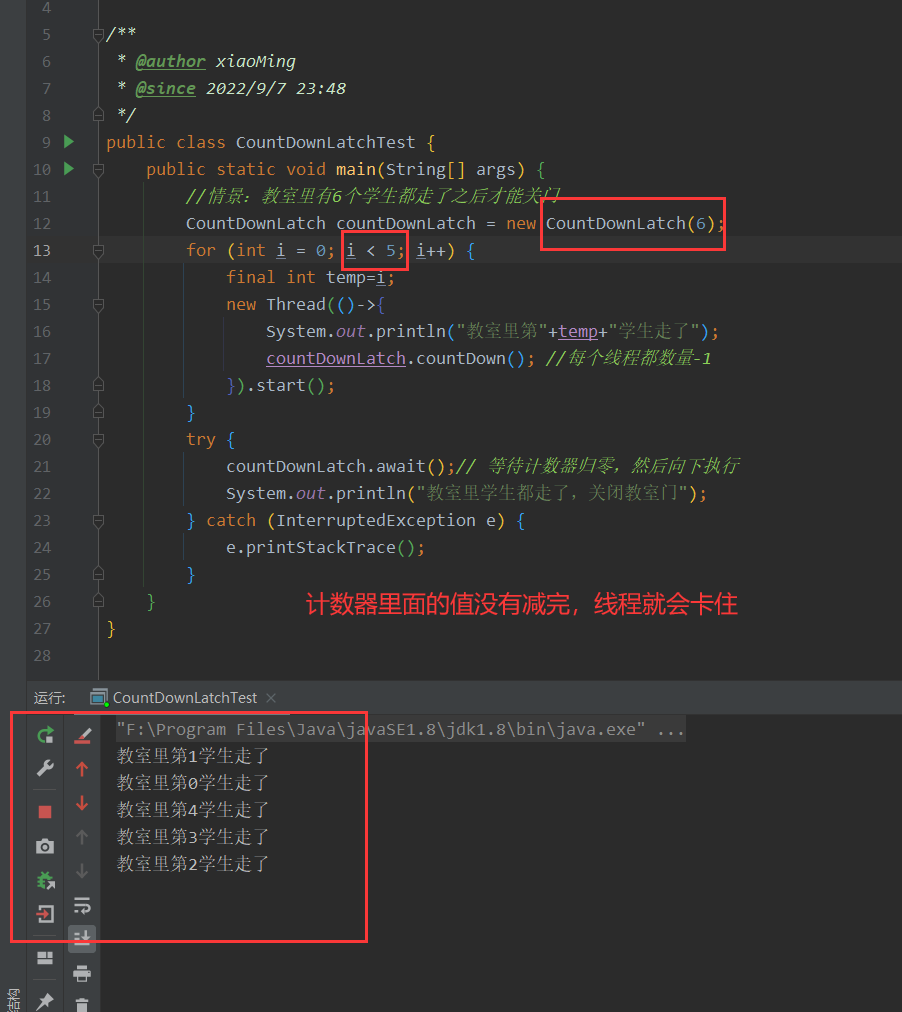Click 'InterruptedException' in the catch clause
Viewport: 902px width, 1012px height.
pos(376,520)
